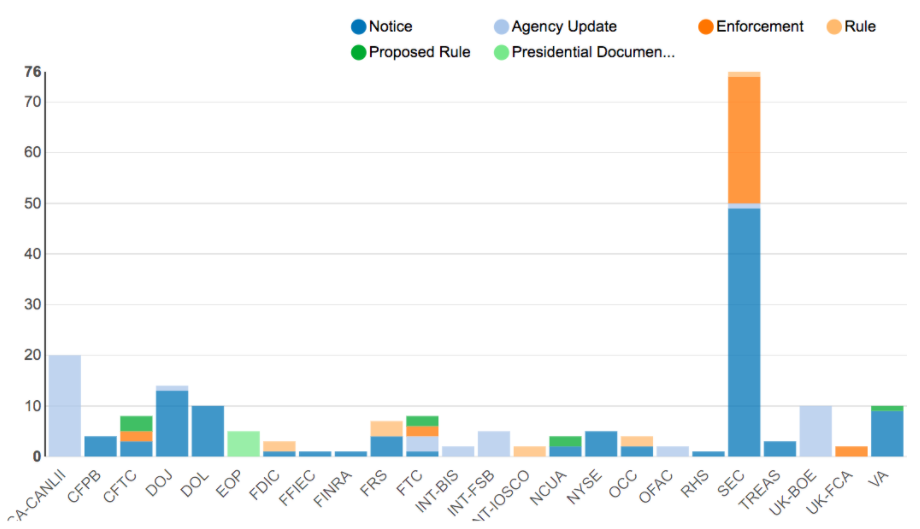Select the UK-BOE Agency Update bar
This screenshot has height=529, width=920.
(816, 431)
